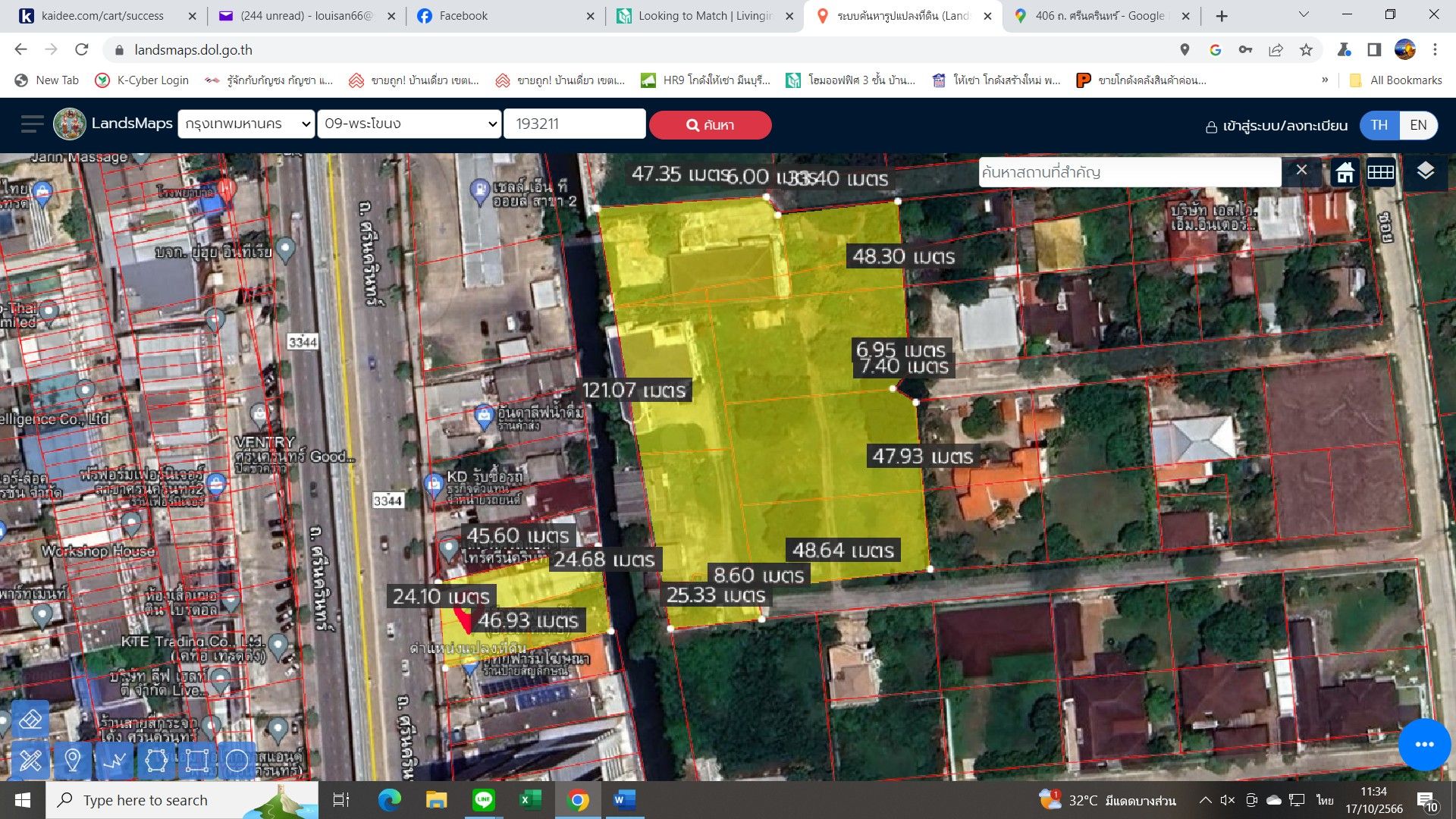
Task: Open the Windows Start menu
Action: [22, 800]
